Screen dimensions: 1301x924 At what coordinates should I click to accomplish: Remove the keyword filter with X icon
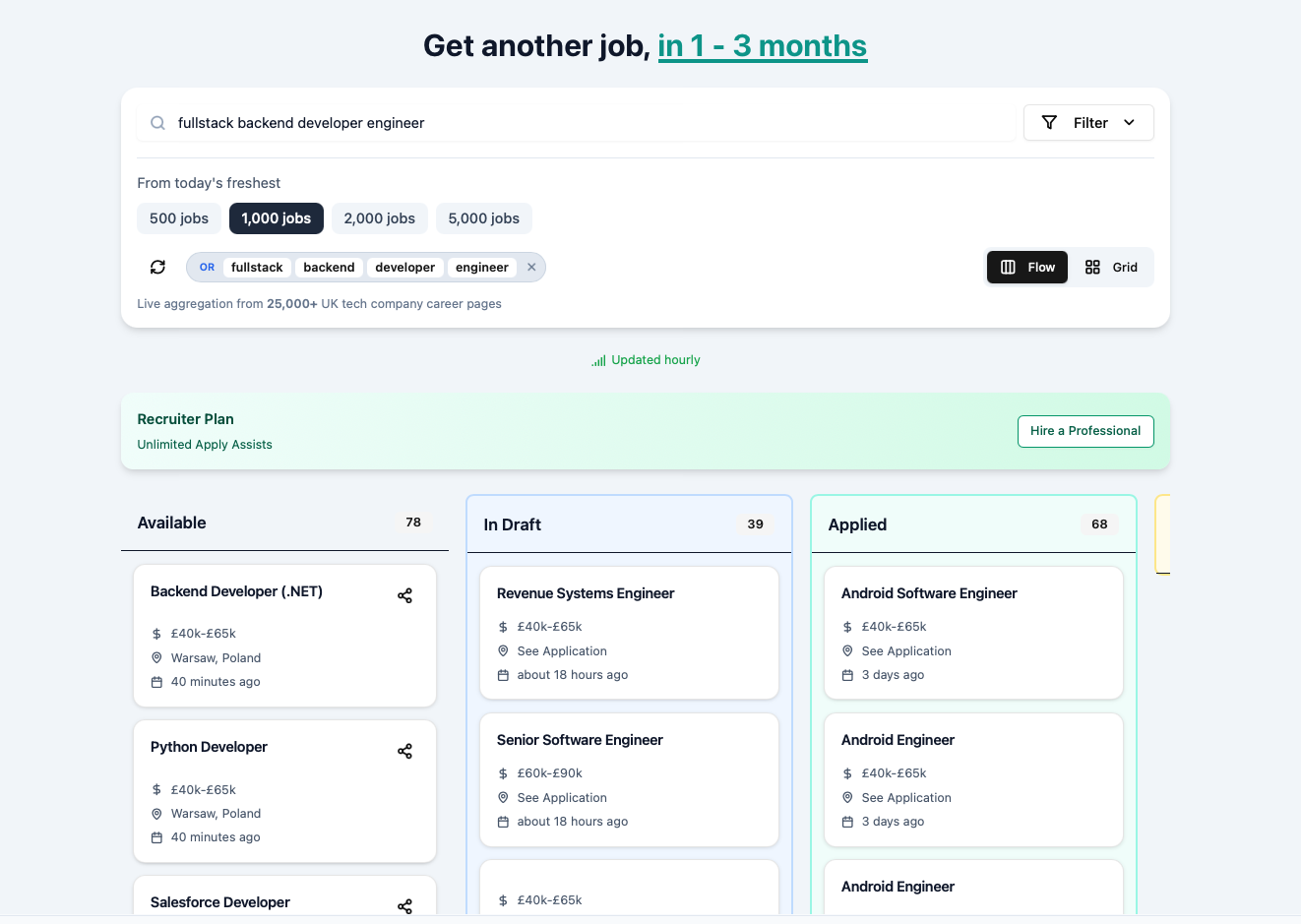tap(531, 268)
